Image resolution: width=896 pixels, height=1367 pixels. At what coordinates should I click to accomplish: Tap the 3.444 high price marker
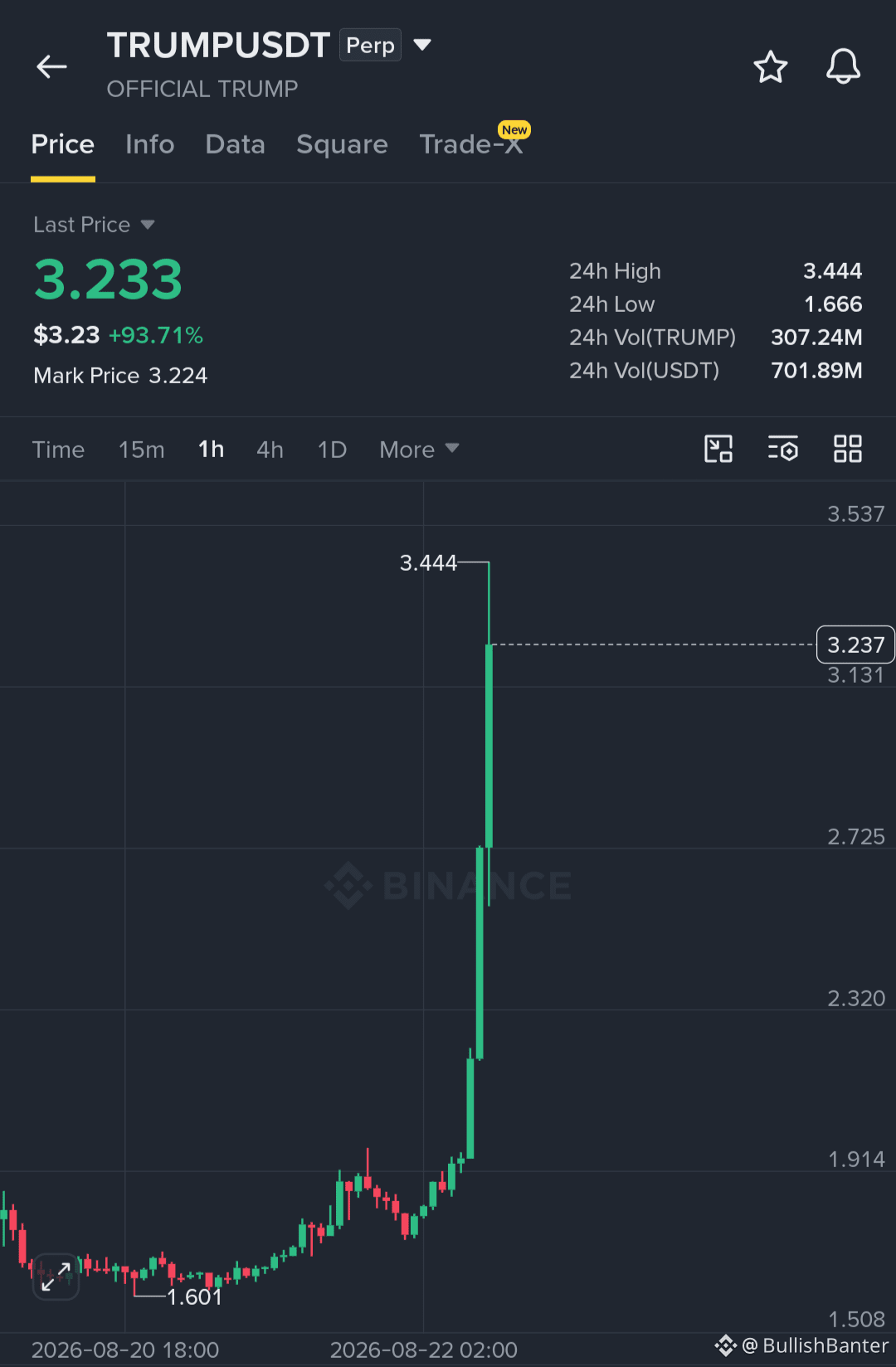[x=428, y=562]
